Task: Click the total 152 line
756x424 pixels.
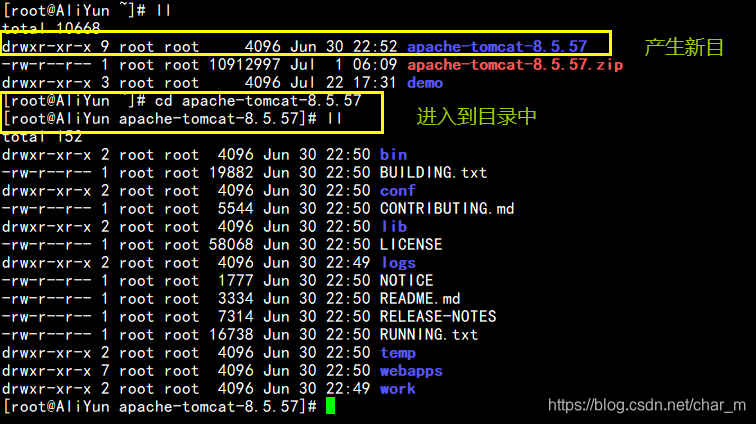Action: 42,137
